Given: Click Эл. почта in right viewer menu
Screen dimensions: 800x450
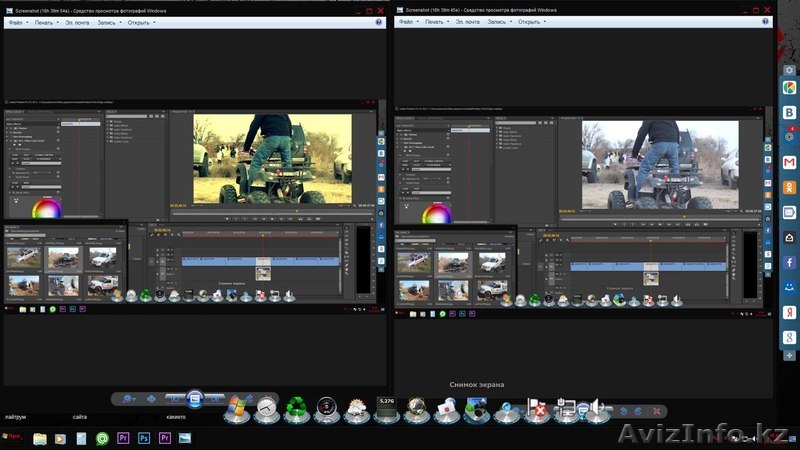Looking at the screenshot, I should 465,21.
